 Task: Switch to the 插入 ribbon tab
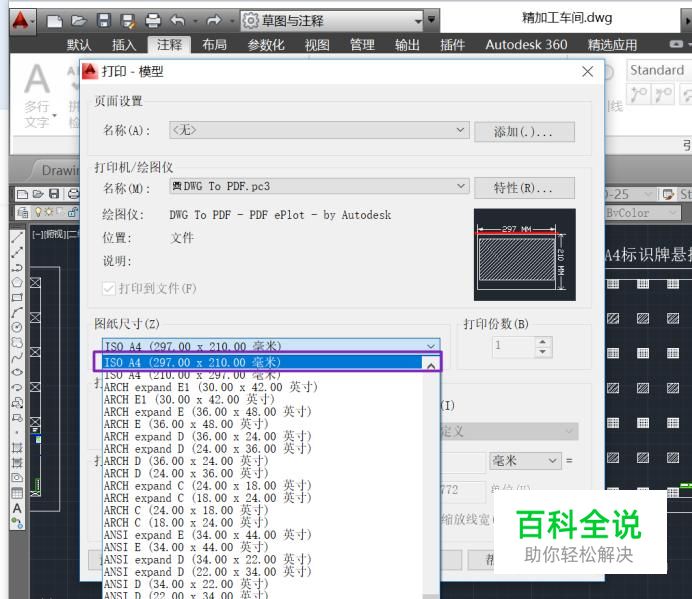click(x=124, y=45)
